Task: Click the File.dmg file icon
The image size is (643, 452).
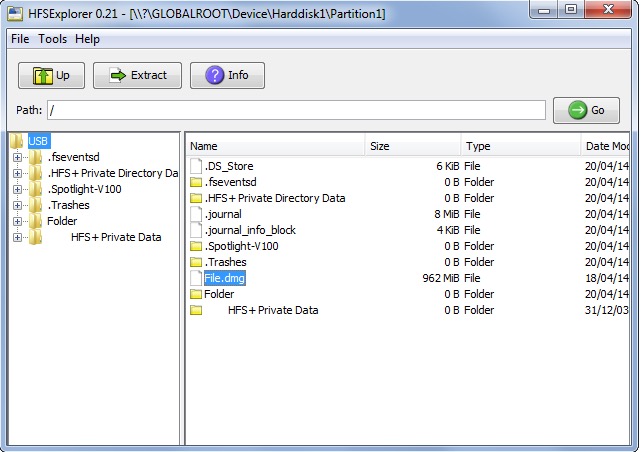Action: point(196,278)
